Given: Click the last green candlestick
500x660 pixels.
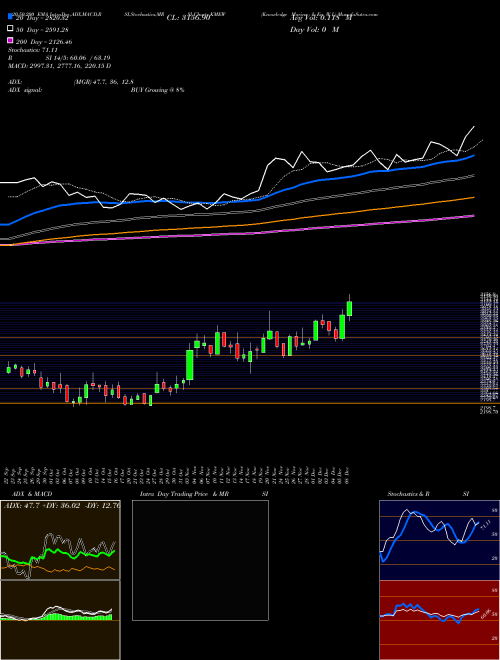Looking at the screenshot, I should click(x=349, y=308).
